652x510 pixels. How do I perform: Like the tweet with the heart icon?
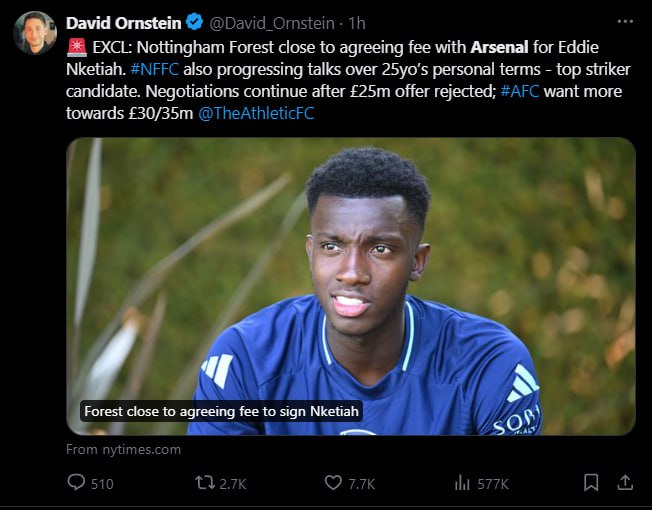tap(334, 483)
